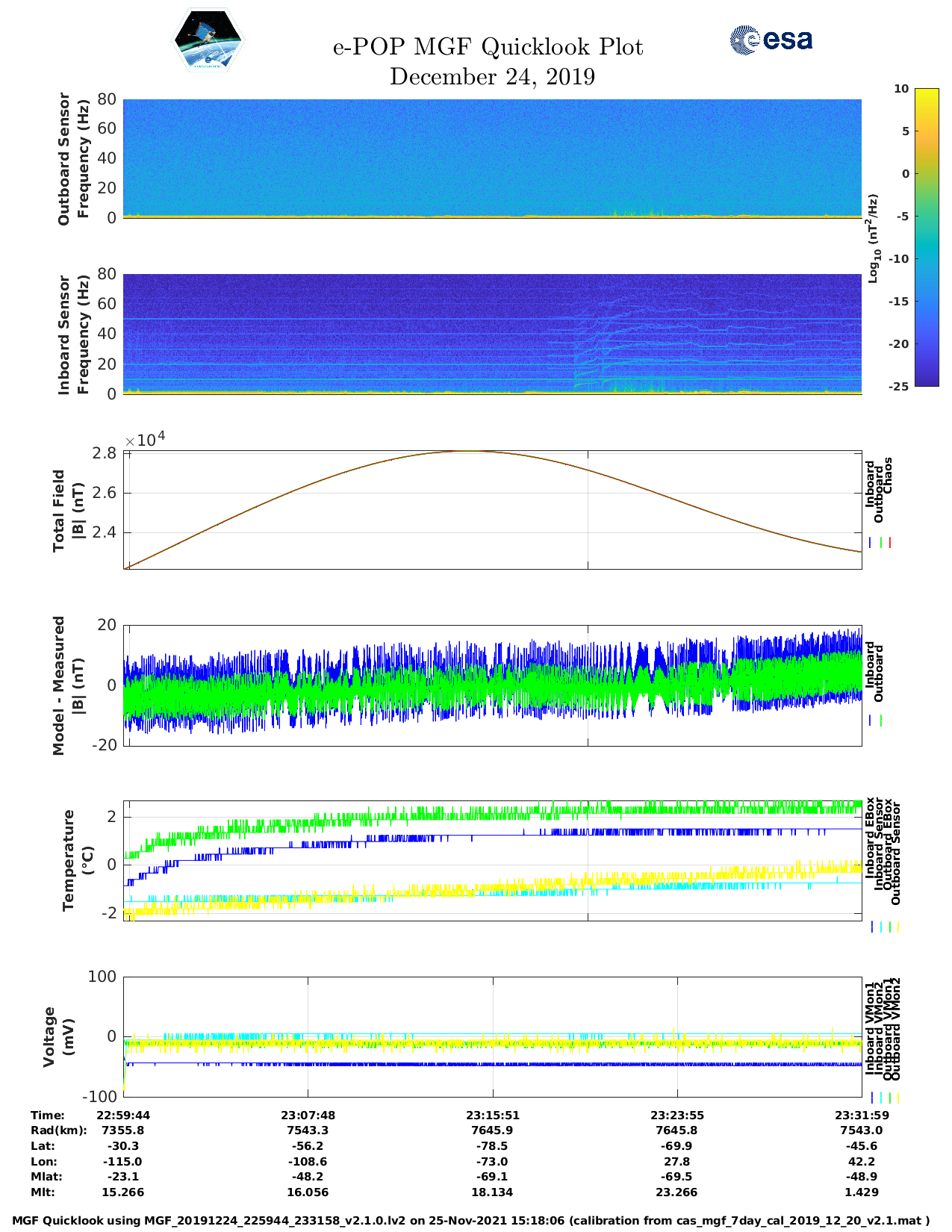The image size is (952, 1232).
Task: Click blue Inboard legend marker beside Total Field
Action: (x=871, y=543)
